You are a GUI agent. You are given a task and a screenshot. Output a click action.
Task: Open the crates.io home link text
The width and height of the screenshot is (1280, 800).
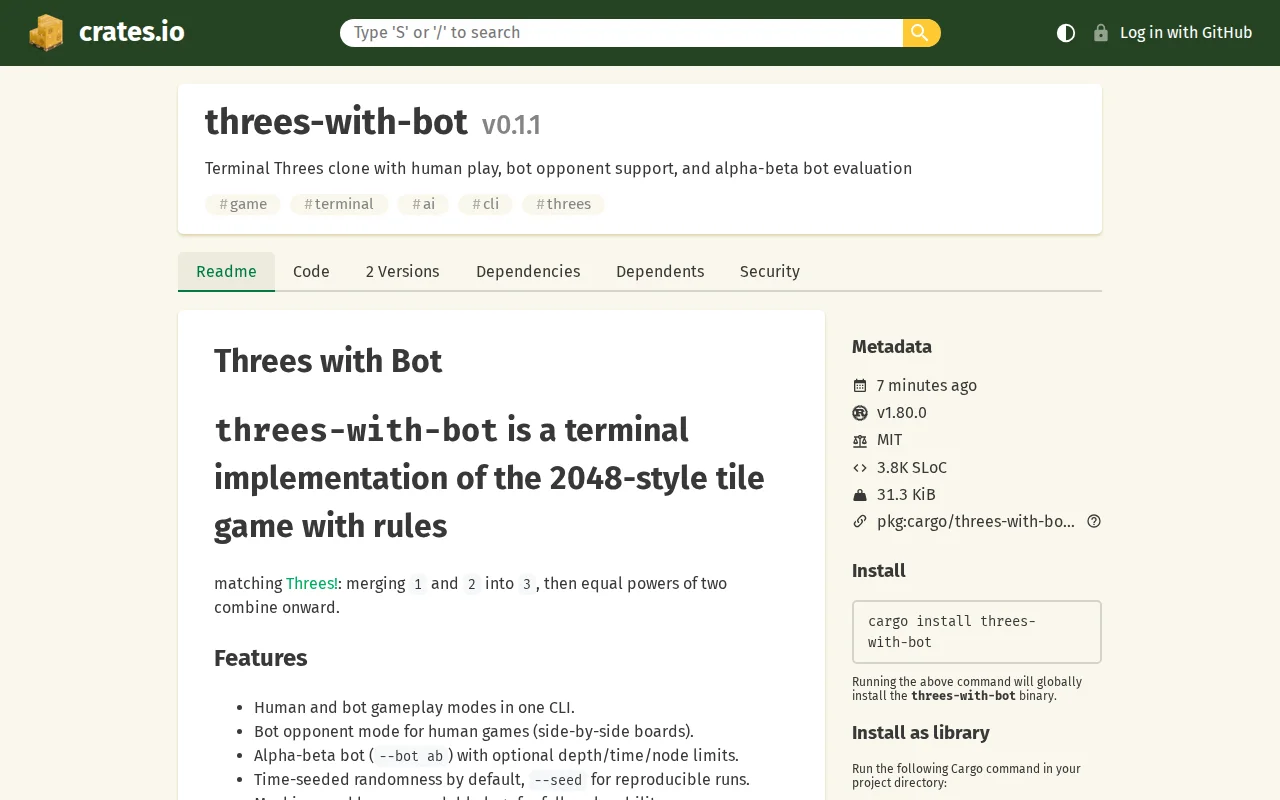point(131,32)
